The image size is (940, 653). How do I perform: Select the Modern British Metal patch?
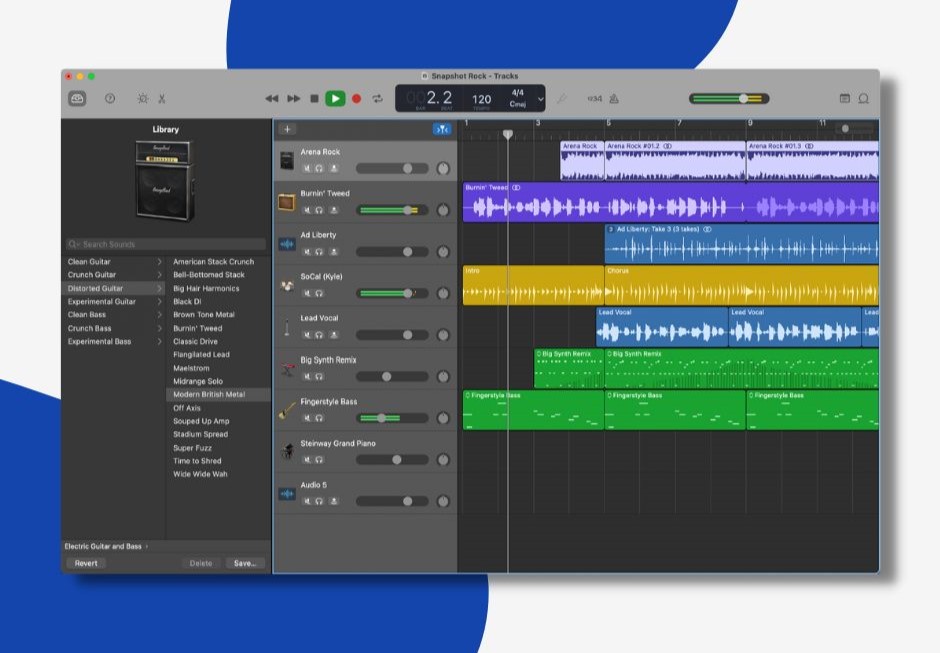(208, 395)
